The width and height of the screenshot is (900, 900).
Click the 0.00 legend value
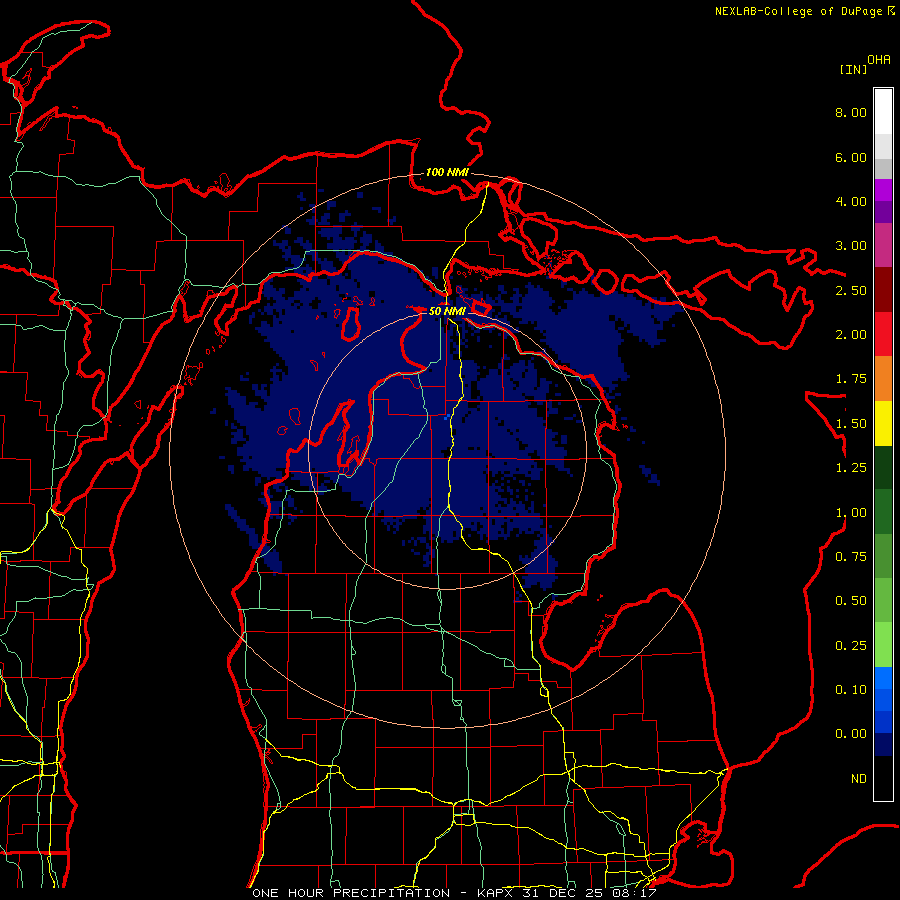pyautogui.click(x=851, y=734)
